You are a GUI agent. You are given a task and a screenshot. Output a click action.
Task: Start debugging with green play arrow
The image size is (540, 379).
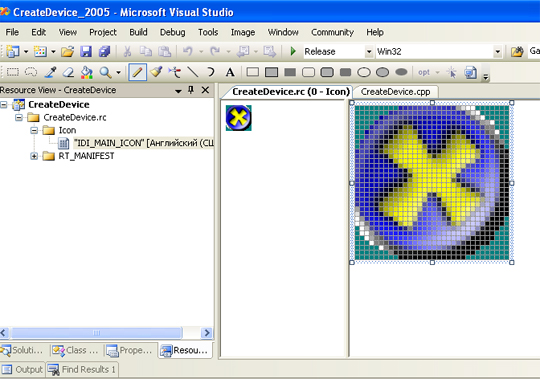coord(293,51)
